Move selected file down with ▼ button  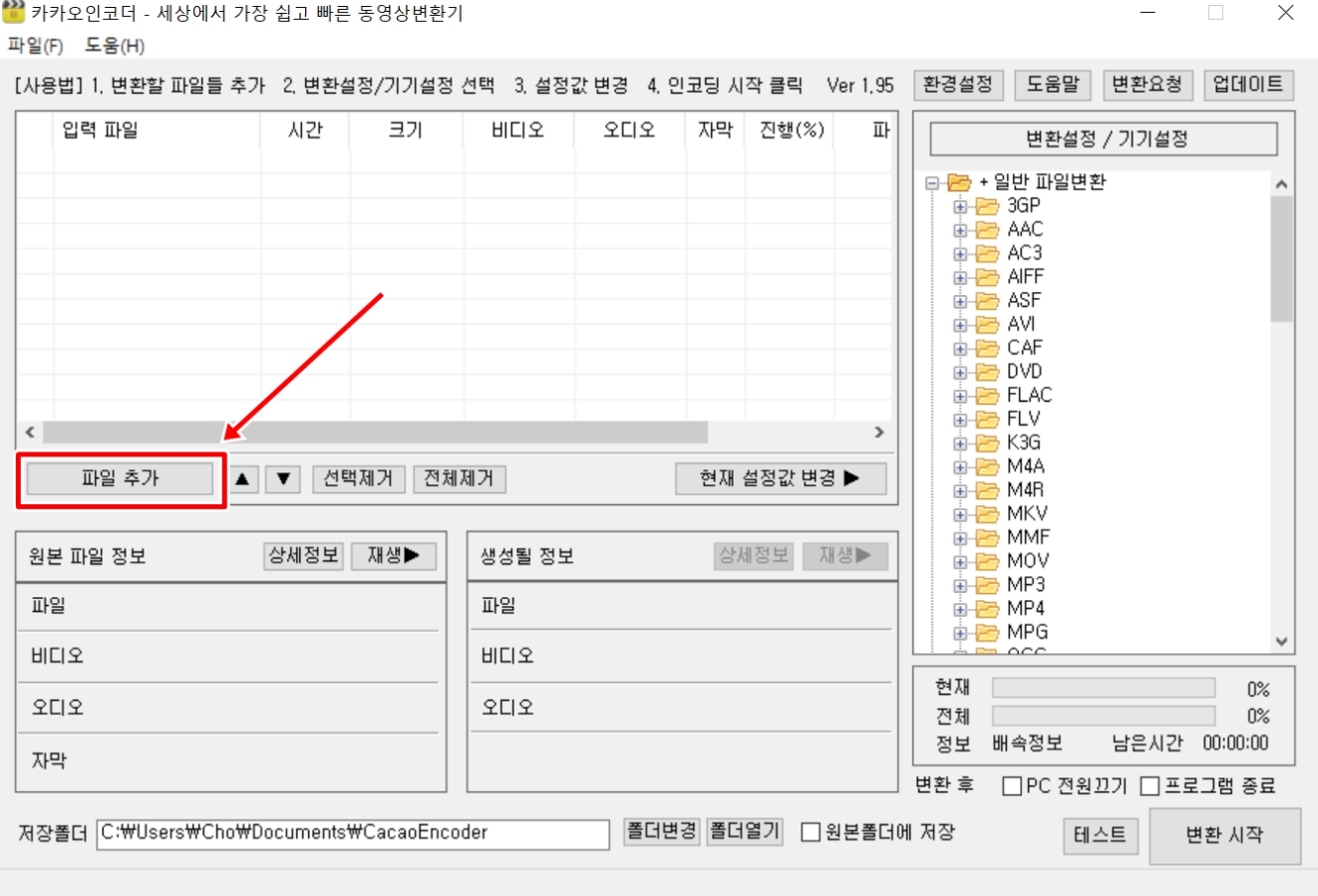283,479
